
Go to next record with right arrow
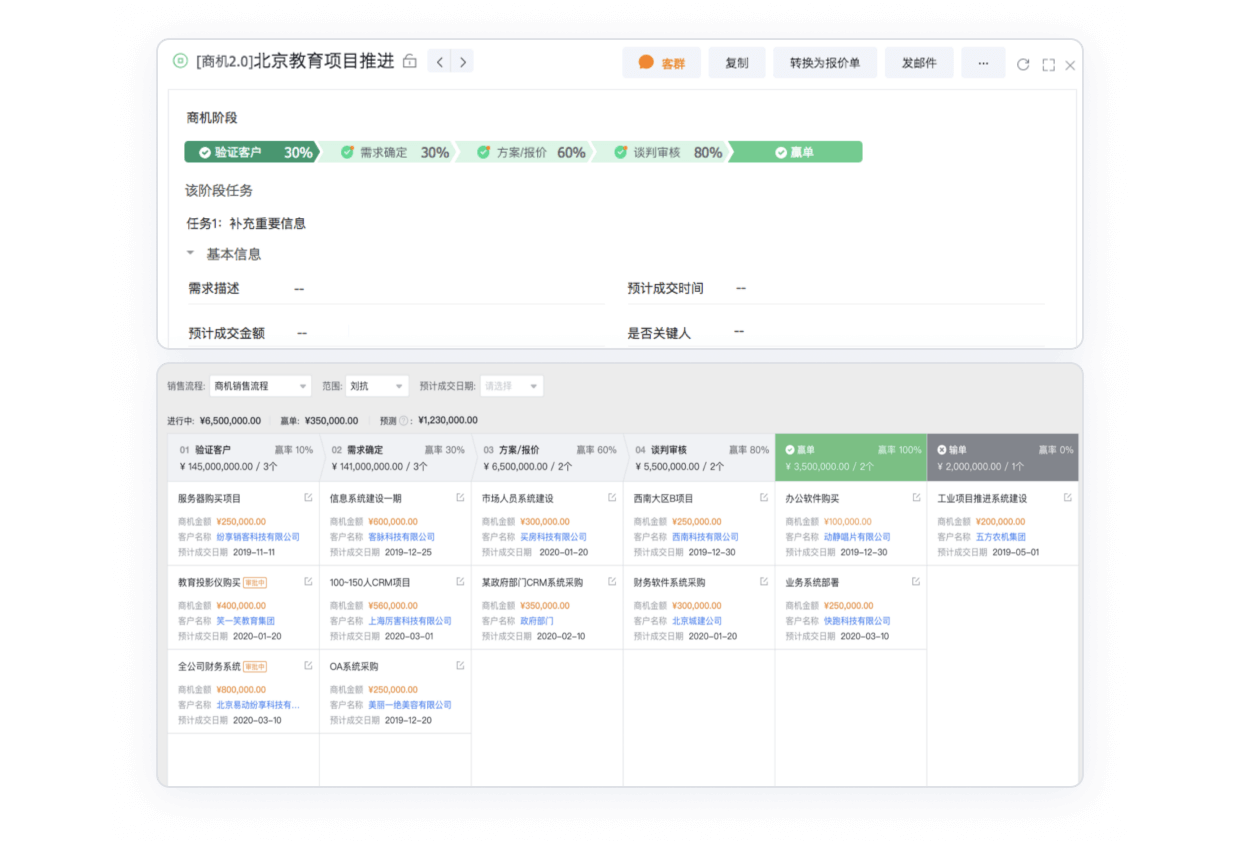[x=462, y=62]
